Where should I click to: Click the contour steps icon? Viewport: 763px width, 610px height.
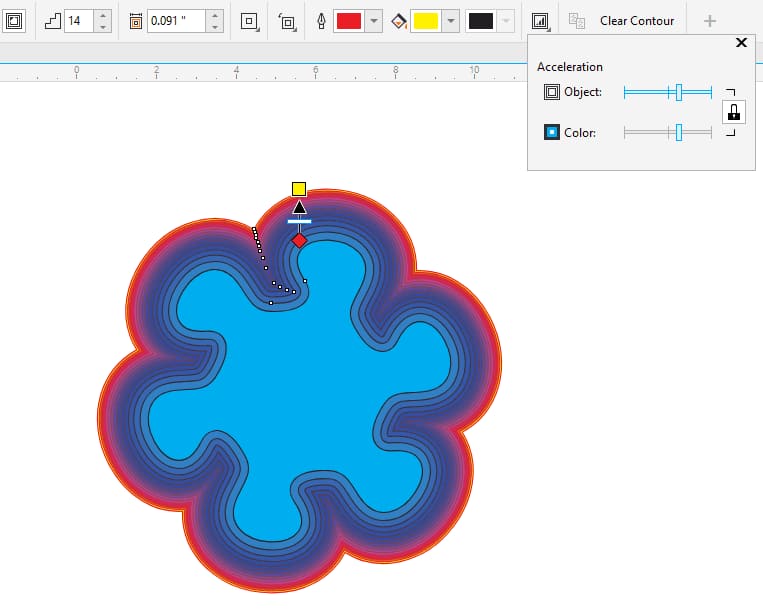[x=52, y=21]
